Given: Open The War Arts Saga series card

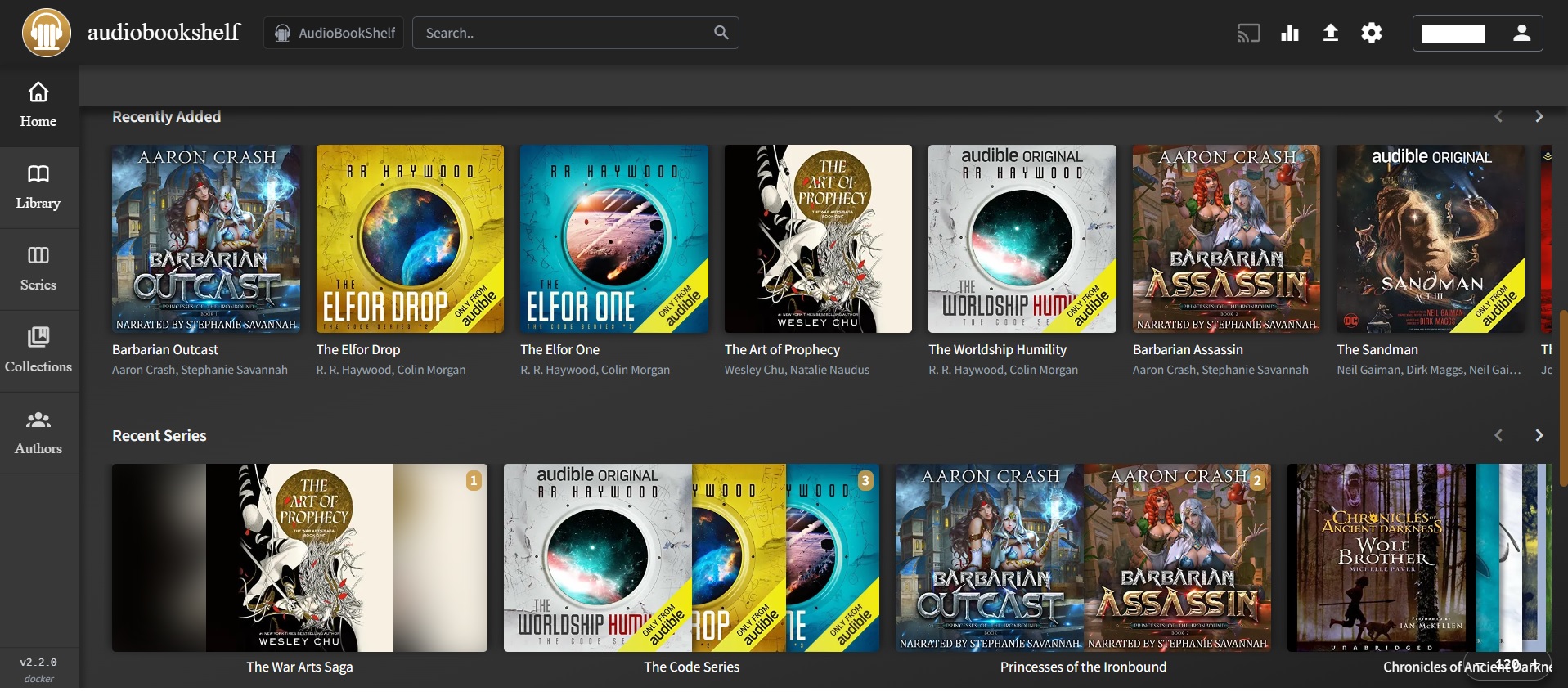Looking at the screenshot, I should pos(299,558).
